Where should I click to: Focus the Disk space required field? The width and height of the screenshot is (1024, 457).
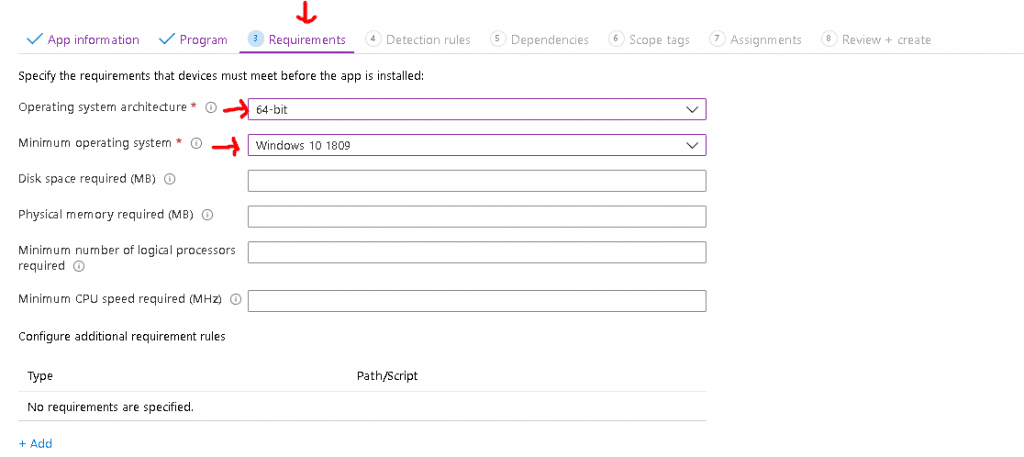[x=477, y=181]
